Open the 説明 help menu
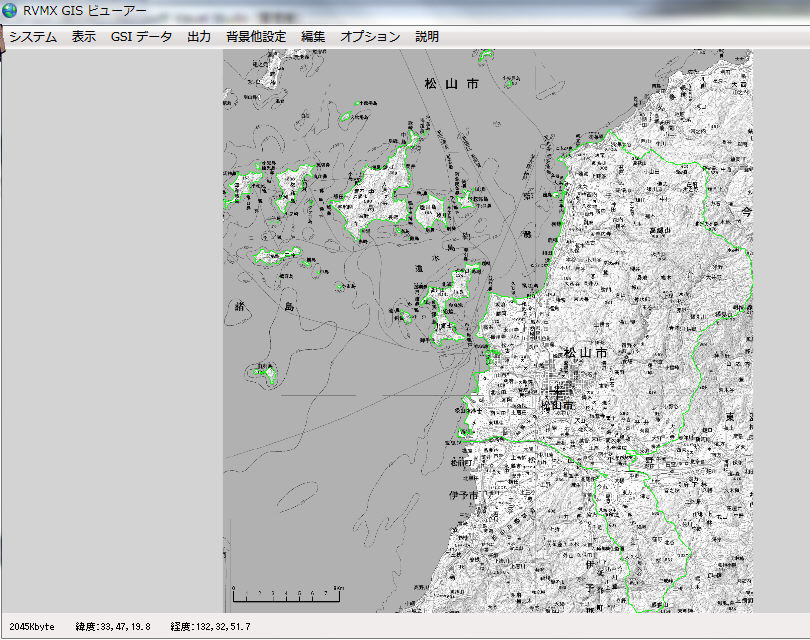 (x=427, y=36)
